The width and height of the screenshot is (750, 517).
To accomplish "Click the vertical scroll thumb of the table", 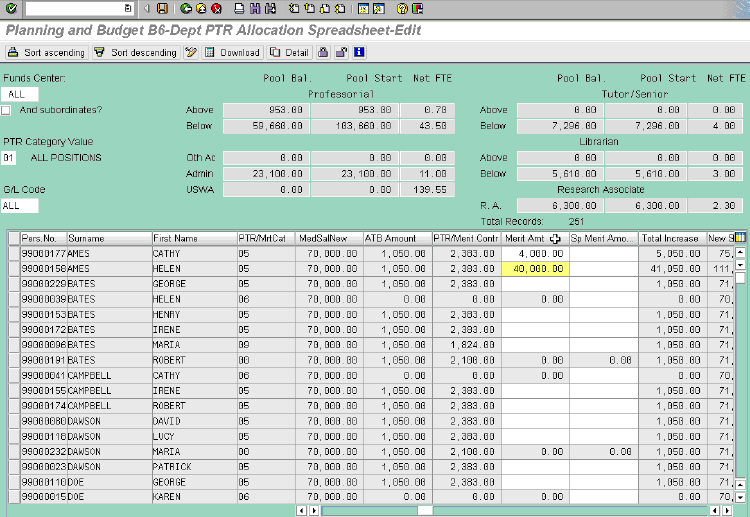I will [740, 278].
